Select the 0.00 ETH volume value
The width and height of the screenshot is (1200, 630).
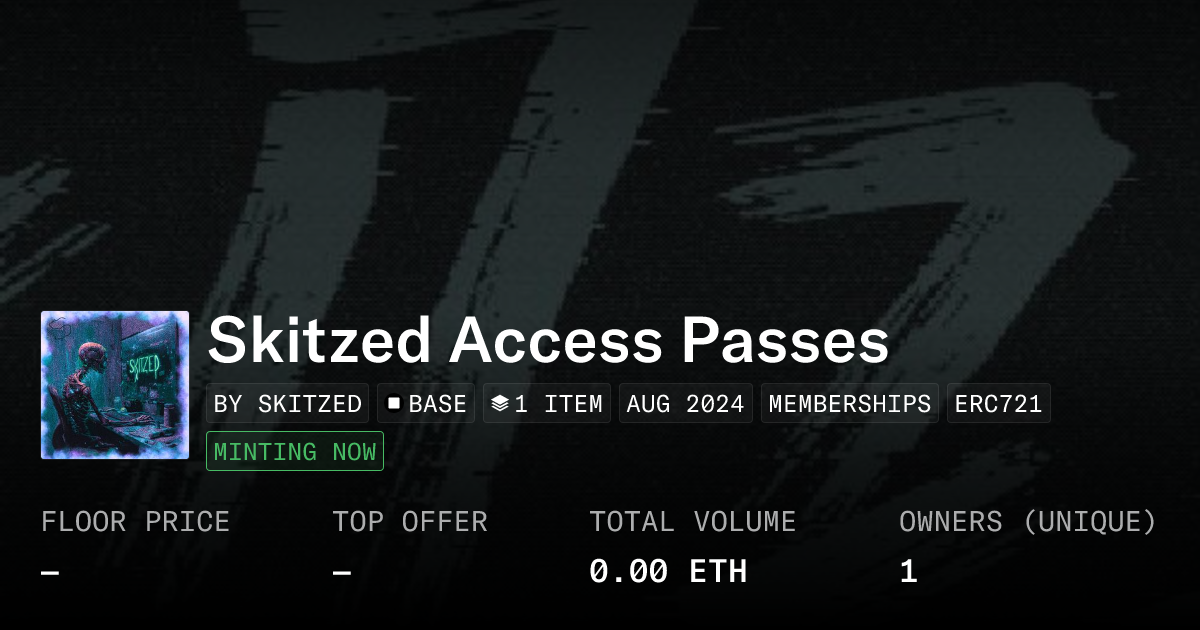(668, 572)
